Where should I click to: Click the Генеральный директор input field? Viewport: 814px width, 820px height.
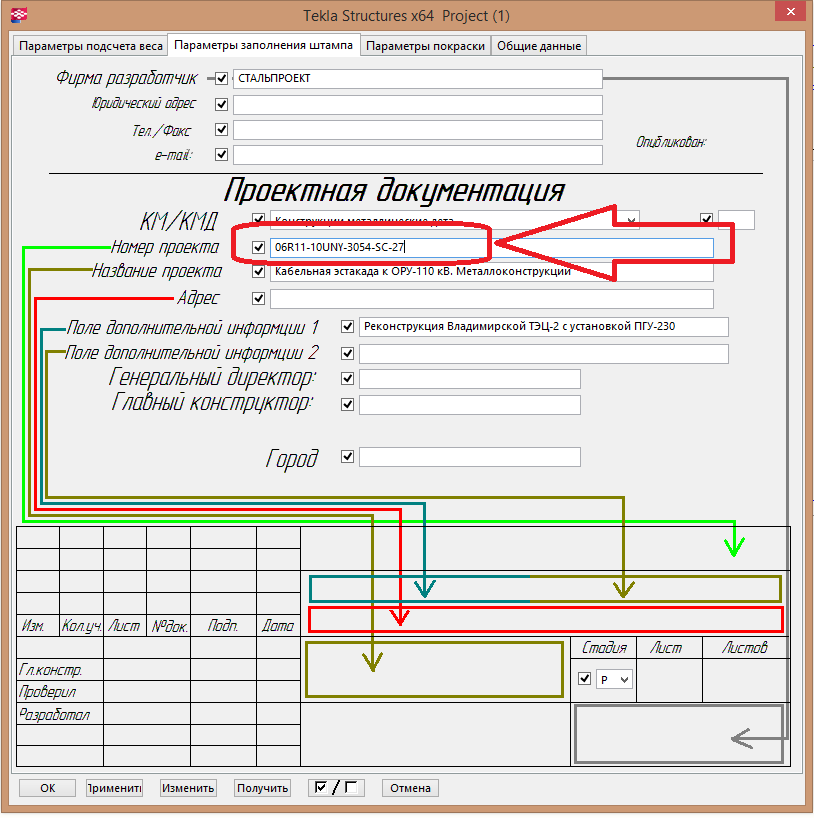[469, 379]
